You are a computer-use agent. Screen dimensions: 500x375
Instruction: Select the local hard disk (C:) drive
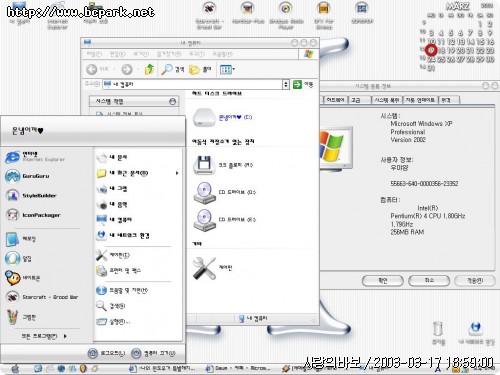click(x=222, y=117)
